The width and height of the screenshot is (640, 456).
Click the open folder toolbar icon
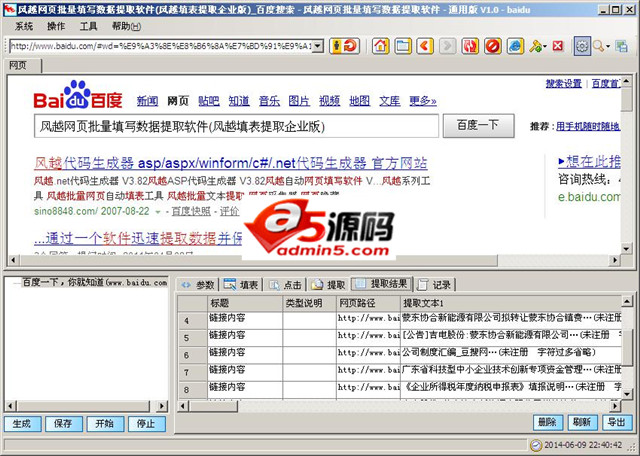coord(403,46)
